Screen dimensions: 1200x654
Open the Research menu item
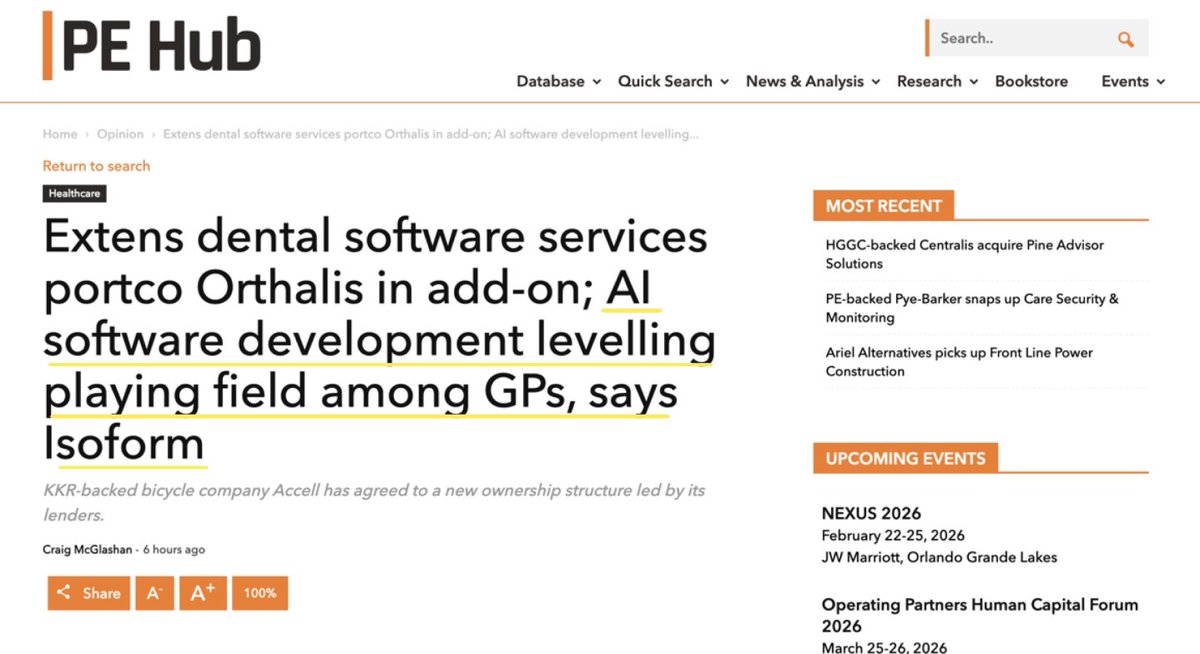(929, 81)
